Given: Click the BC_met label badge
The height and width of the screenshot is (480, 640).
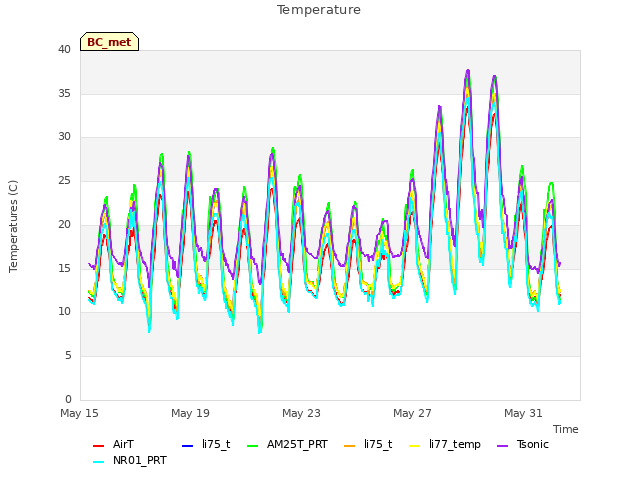Looking at the screenshot, I should [109, 42].
